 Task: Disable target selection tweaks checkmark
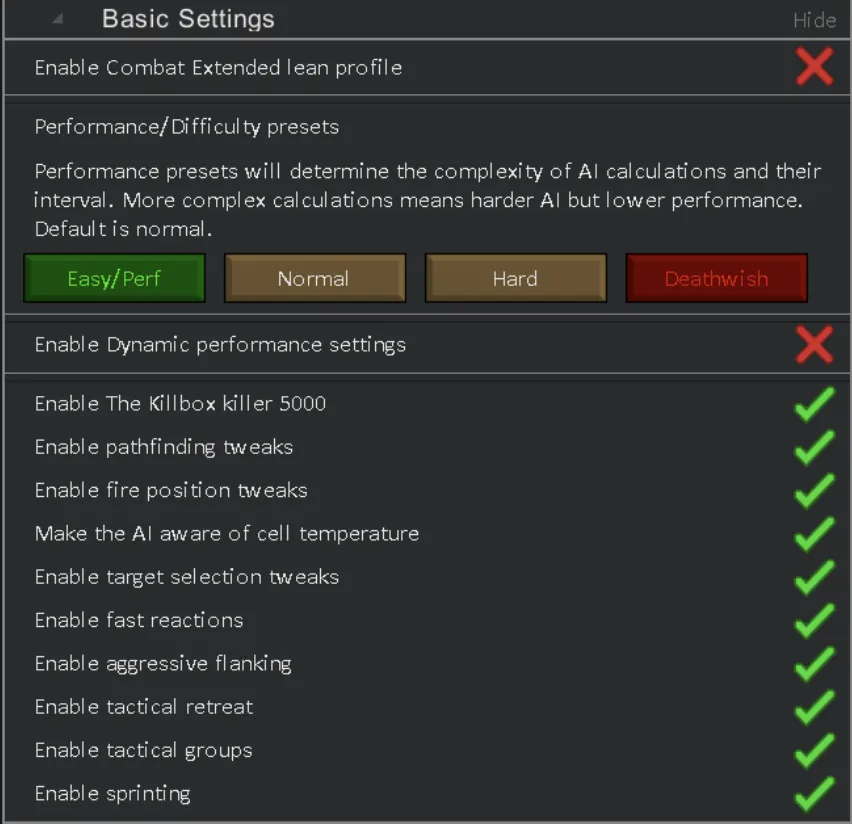(814, 577)
